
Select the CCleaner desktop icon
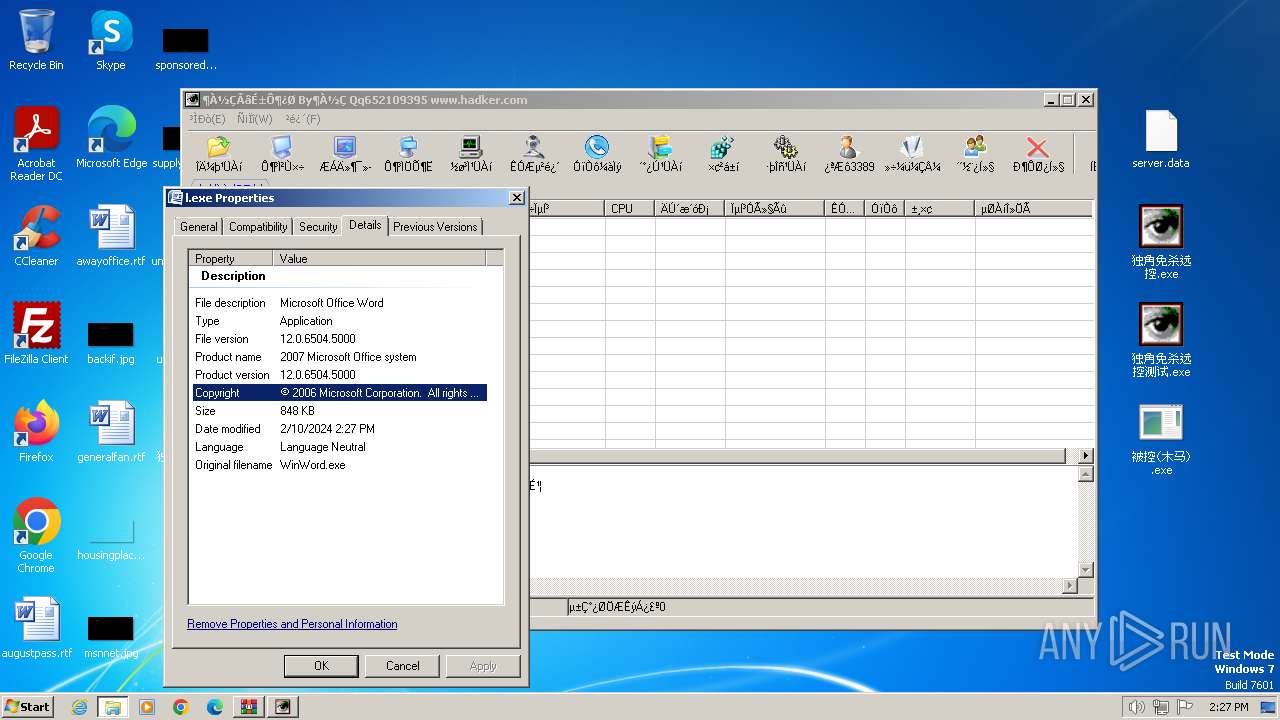36,235
